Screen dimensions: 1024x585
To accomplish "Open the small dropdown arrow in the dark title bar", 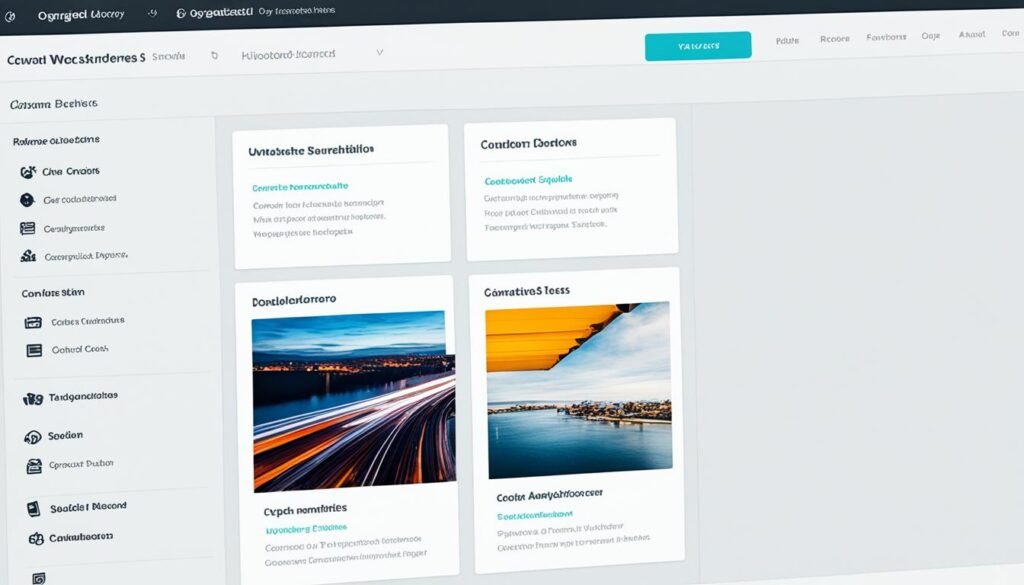I will pyautogui.click(x=152, y=14).
